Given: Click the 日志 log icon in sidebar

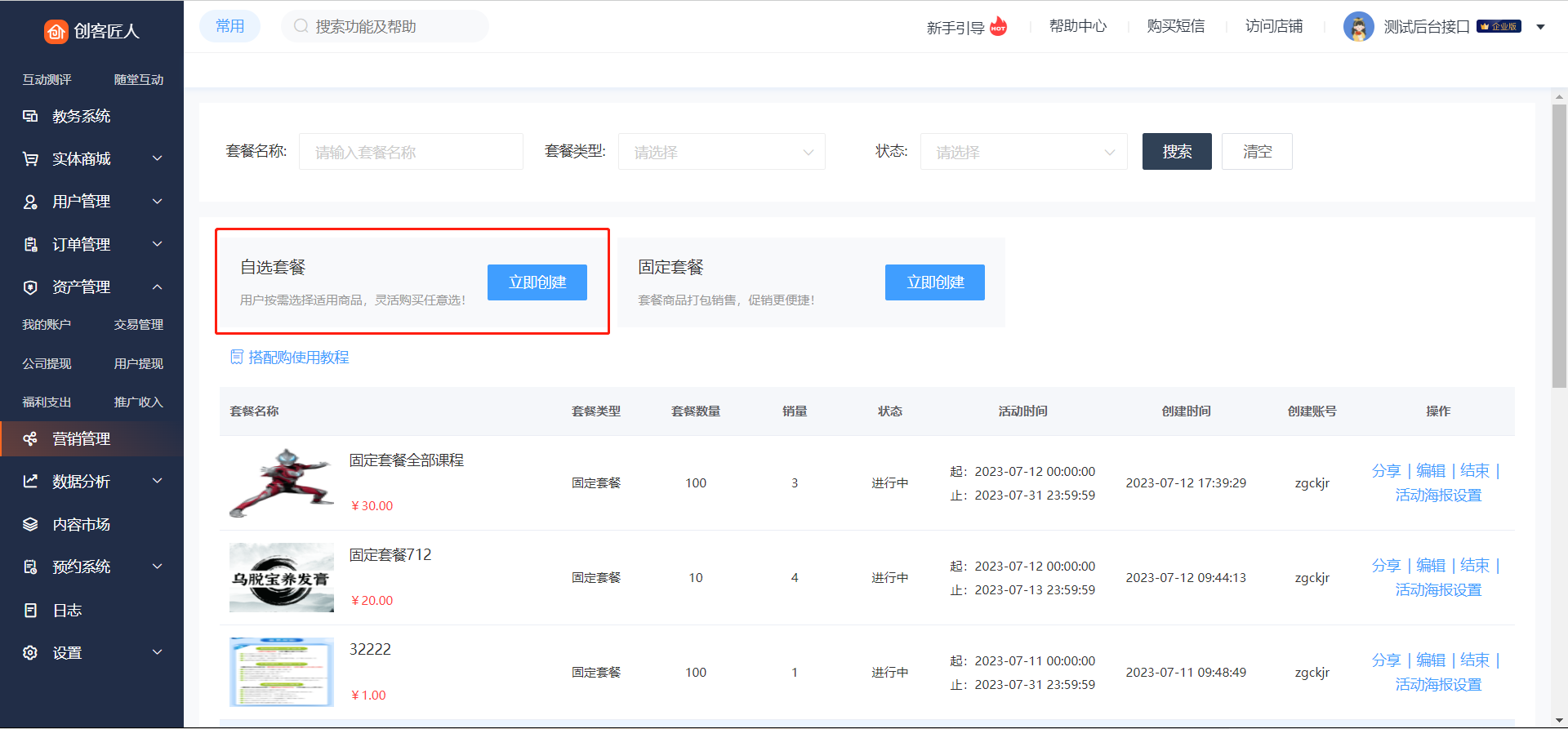Looking at the screenshot, I should [30, 611].
